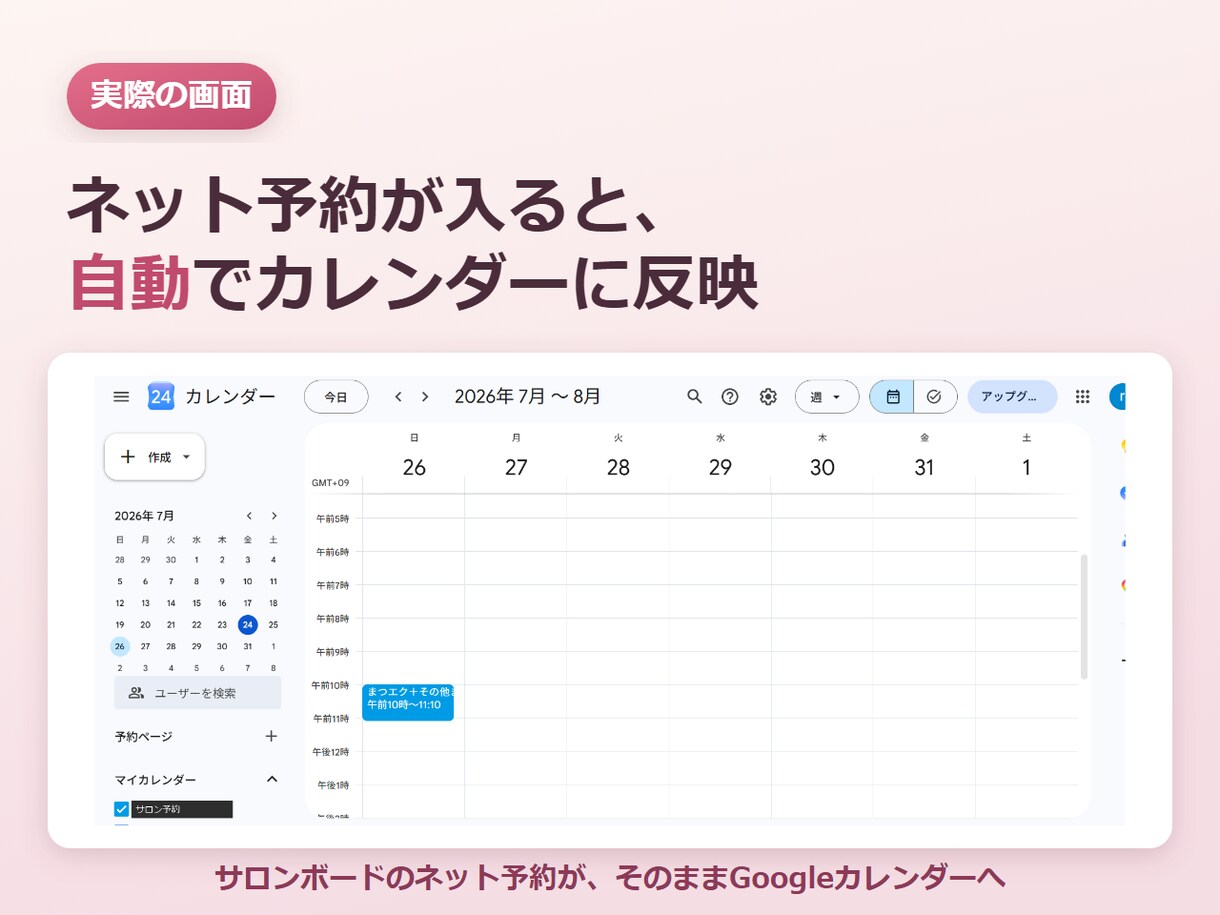Click the サロン予約 calendar name

coord(182,809)
